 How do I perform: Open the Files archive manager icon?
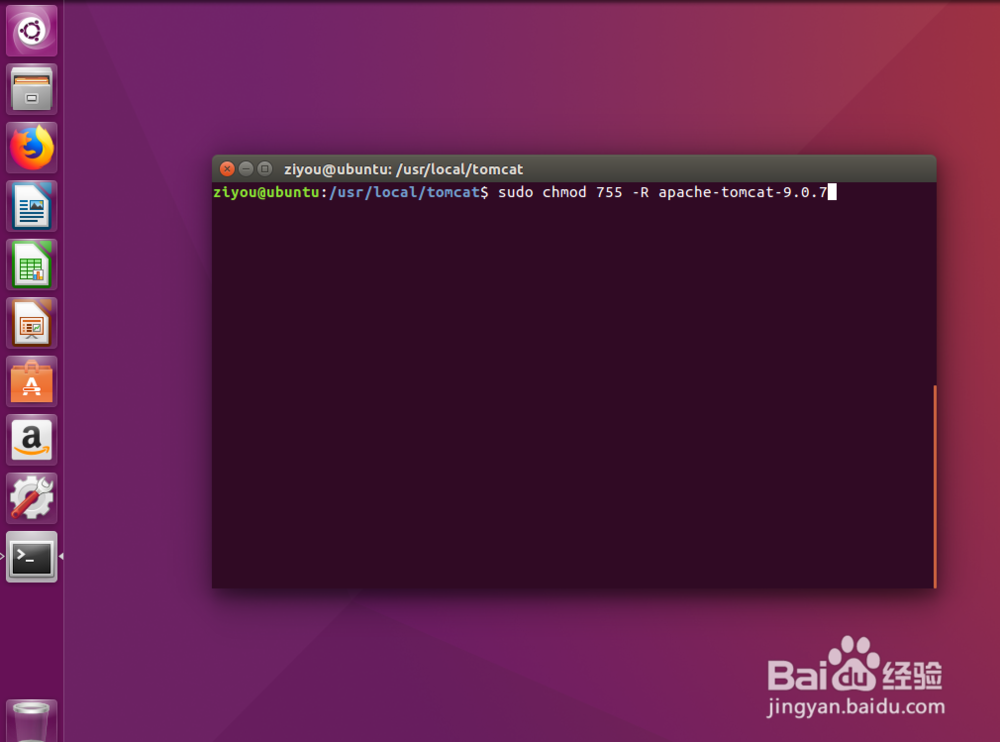(31, 88)
